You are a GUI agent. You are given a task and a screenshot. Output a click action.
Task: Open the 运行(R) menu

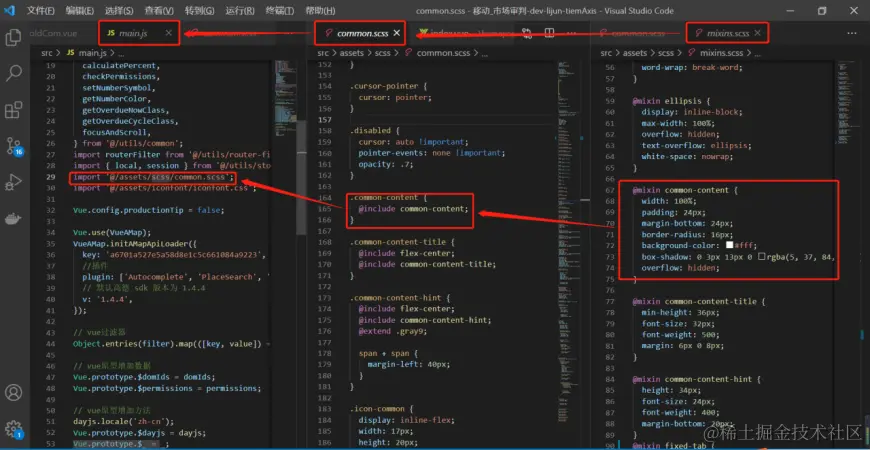point(240,11)
